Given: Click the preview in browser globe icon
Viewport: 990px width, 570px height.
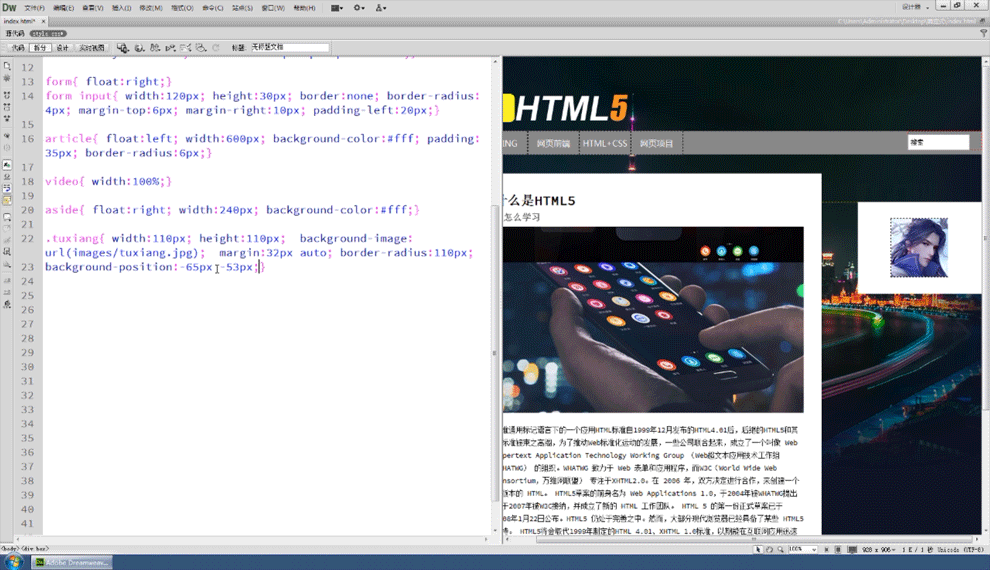Looking at the screenshot, I should coord(140,47).
